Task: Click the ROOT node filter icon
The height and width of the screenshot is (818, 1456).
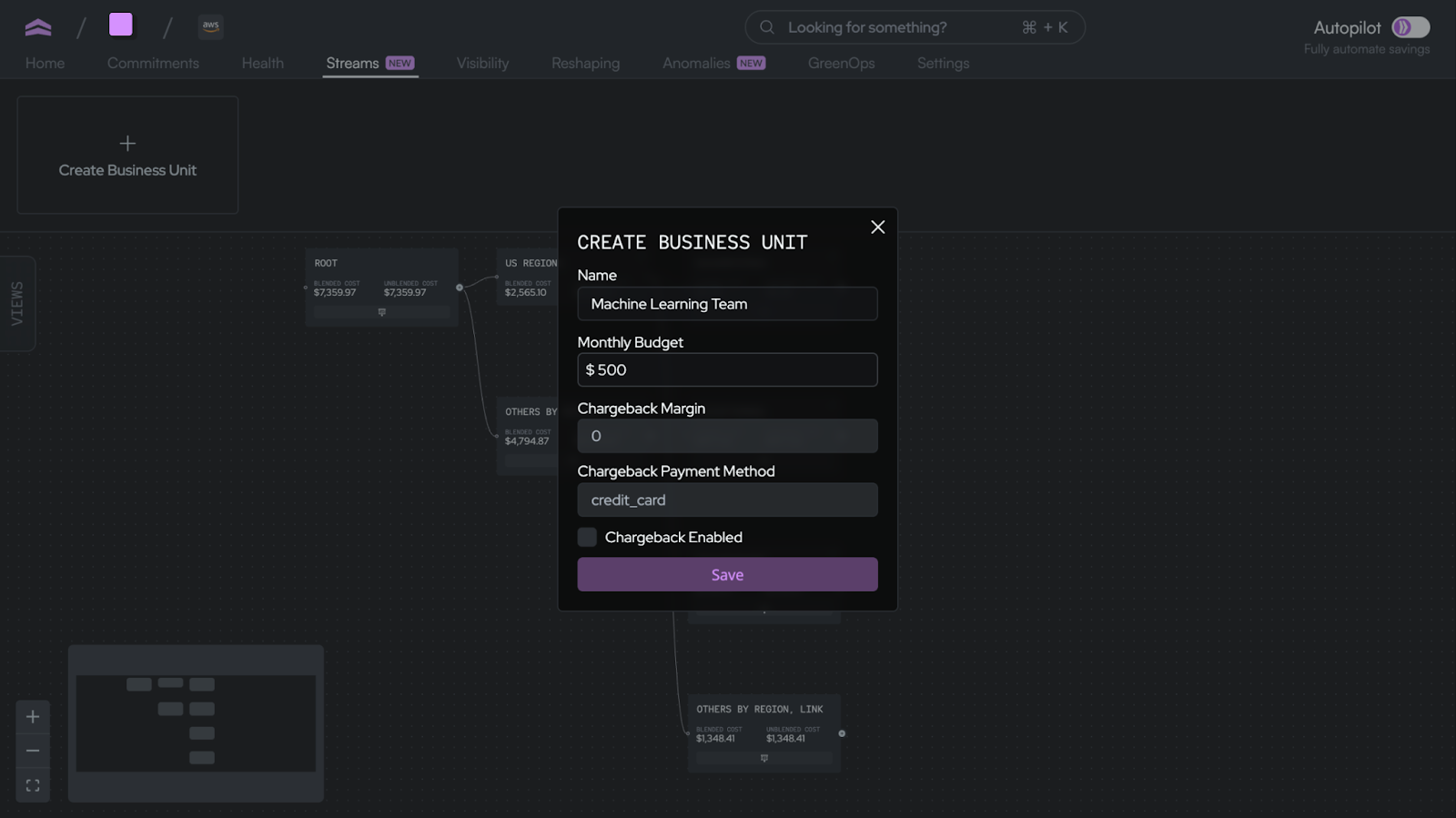Action: tap(382, 312)
